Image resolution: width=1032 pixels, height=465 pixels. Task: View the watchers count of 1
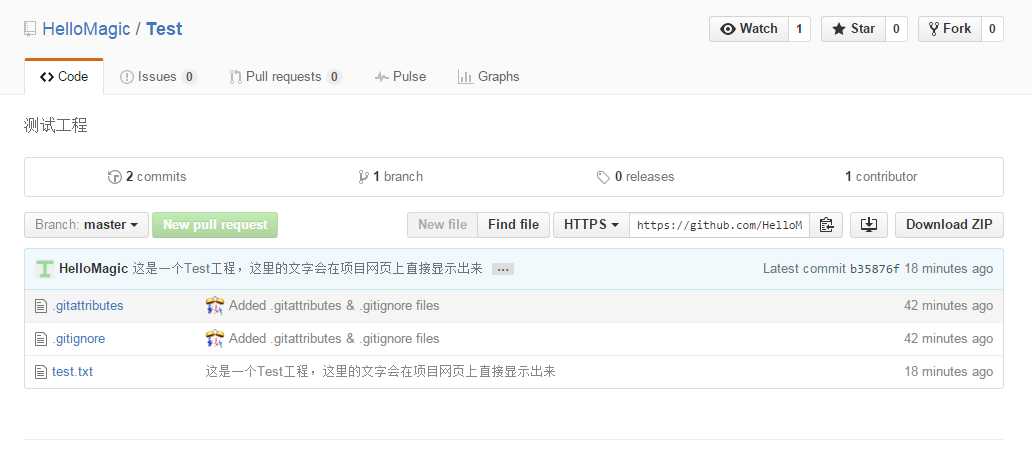[x=799, y=29]
